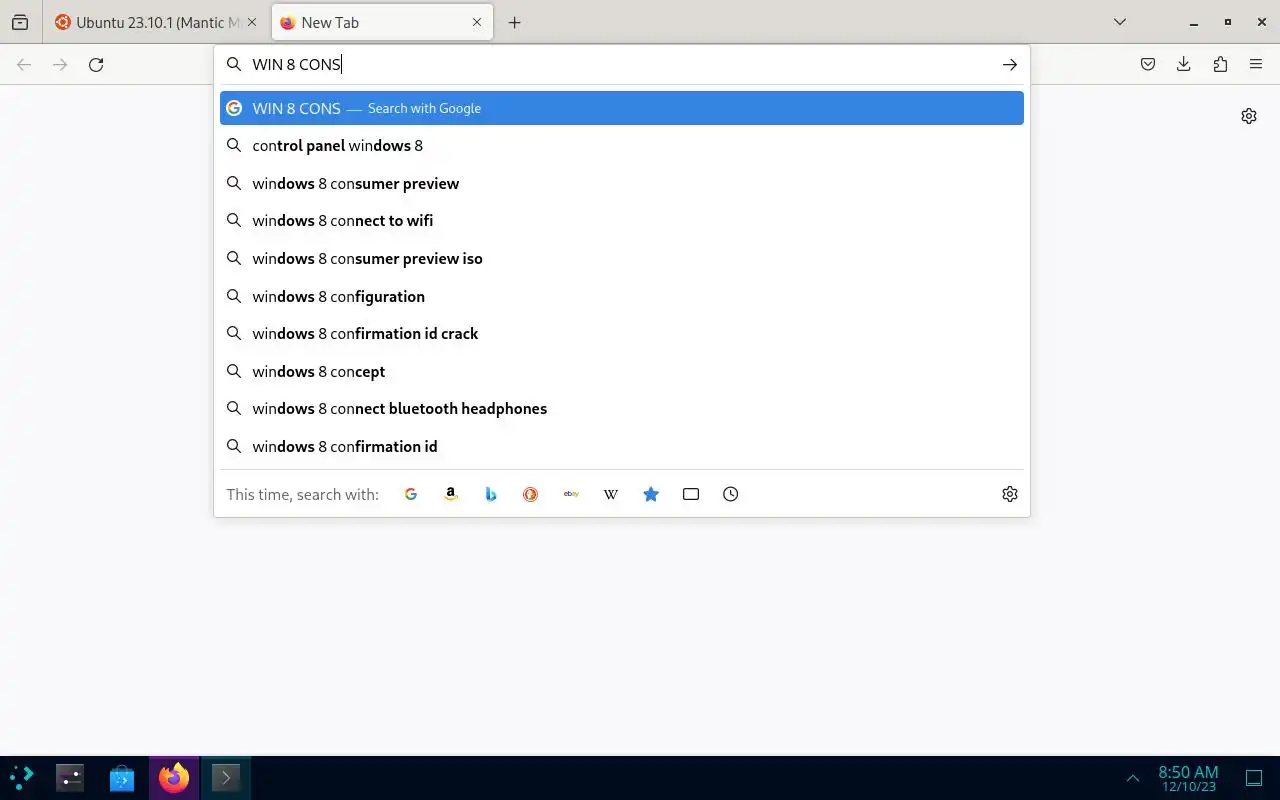1280x800 pixels.
Task: Switch to Ubuntu 23.10.1 Mantic tab
Action: [x=156, y=22]
